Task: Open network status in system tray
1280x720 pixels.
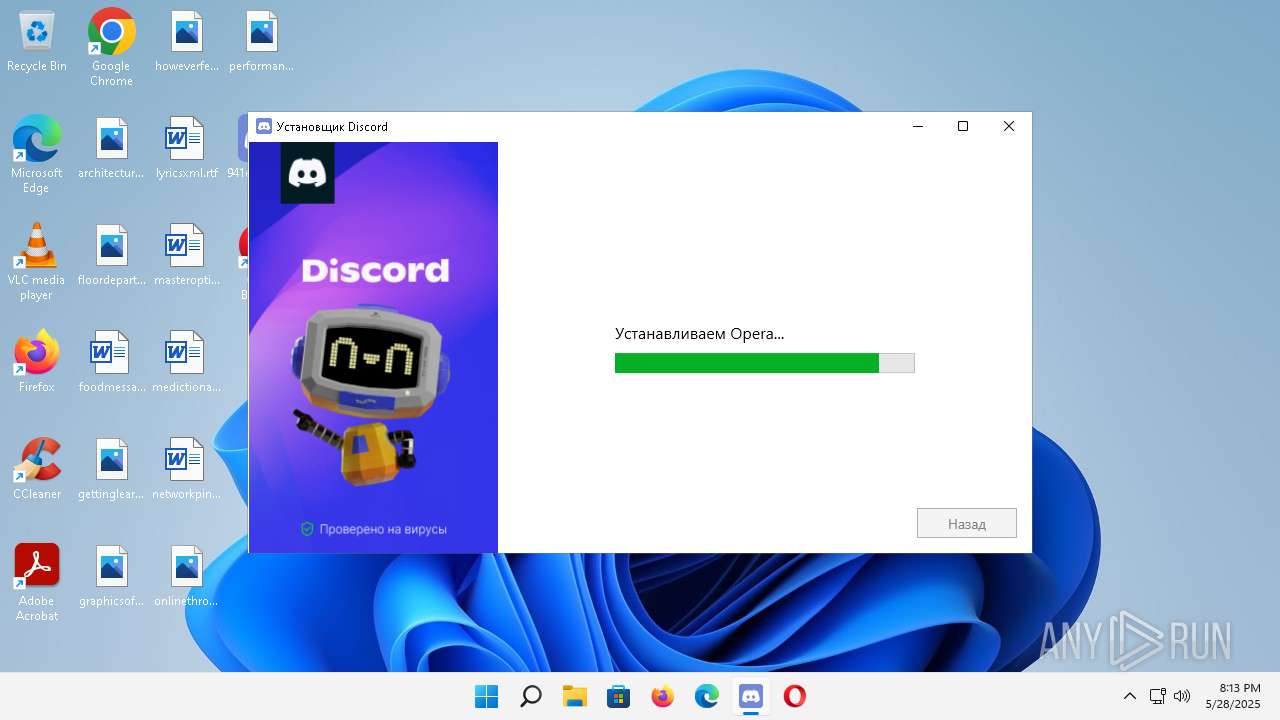Action: (1157, 696)
